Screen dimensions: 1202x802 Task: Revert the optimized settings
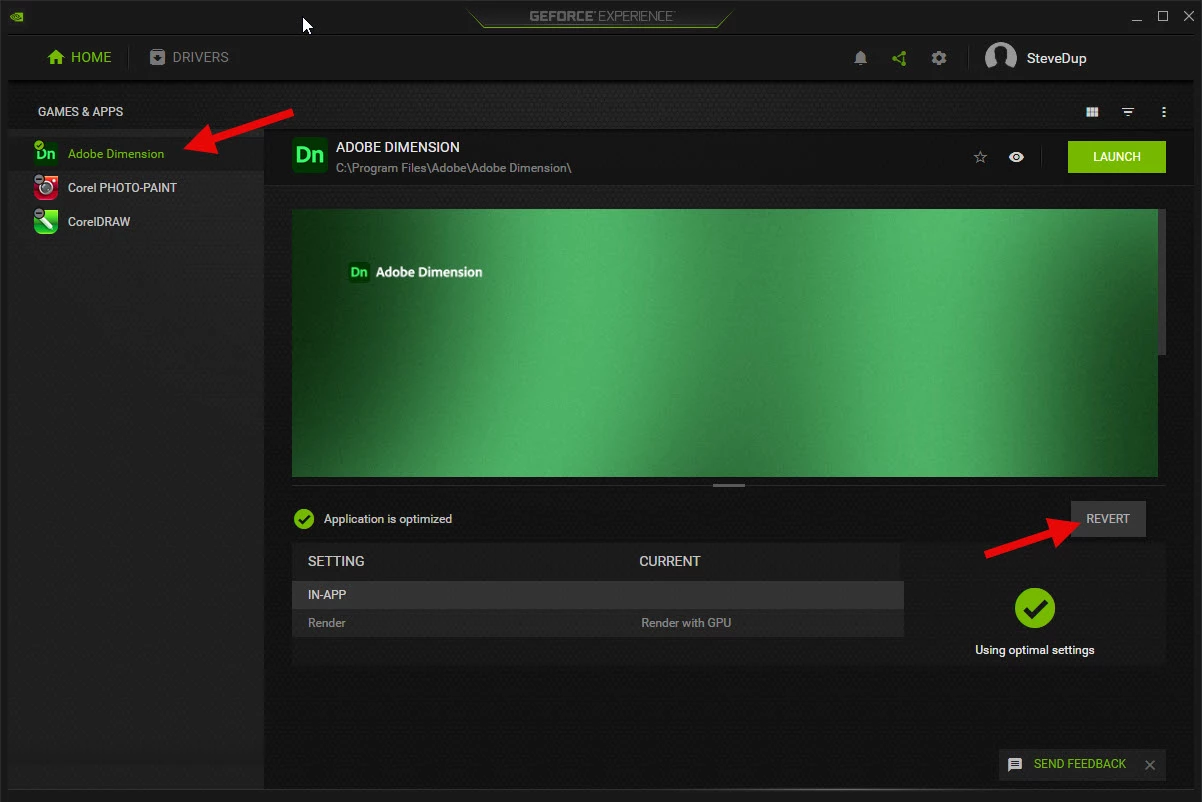point(1108,519)
